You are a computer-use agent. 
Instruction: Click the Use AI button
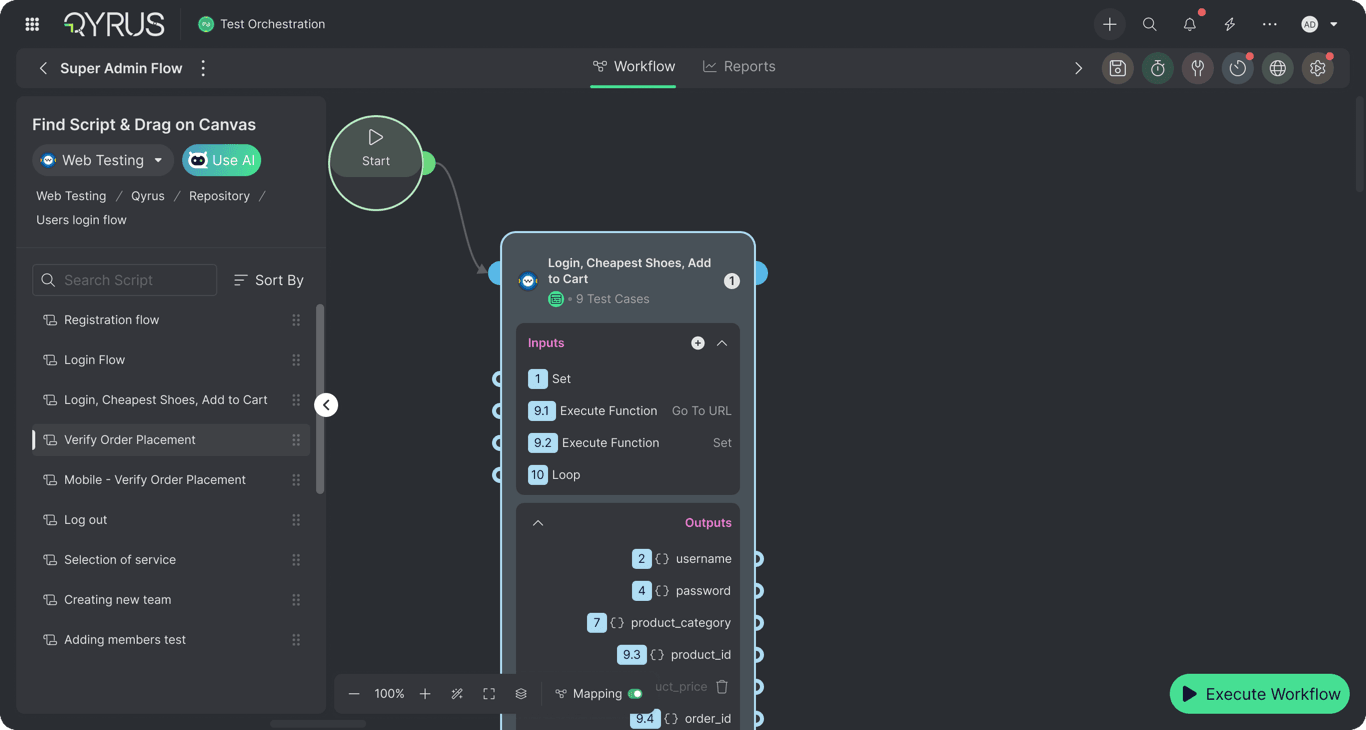point(222,160)
